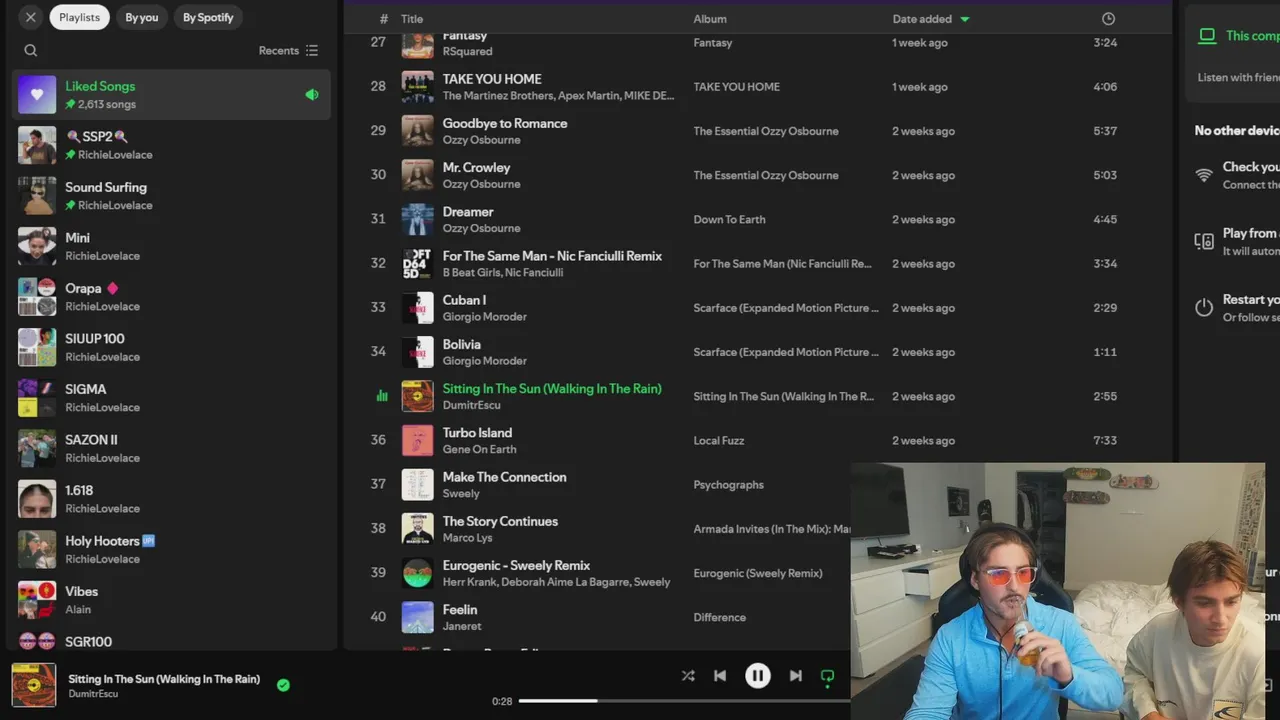This screenshot has height=720, width=1280.
Task: Open the SAZON II playlist
Action: [171, 448]
